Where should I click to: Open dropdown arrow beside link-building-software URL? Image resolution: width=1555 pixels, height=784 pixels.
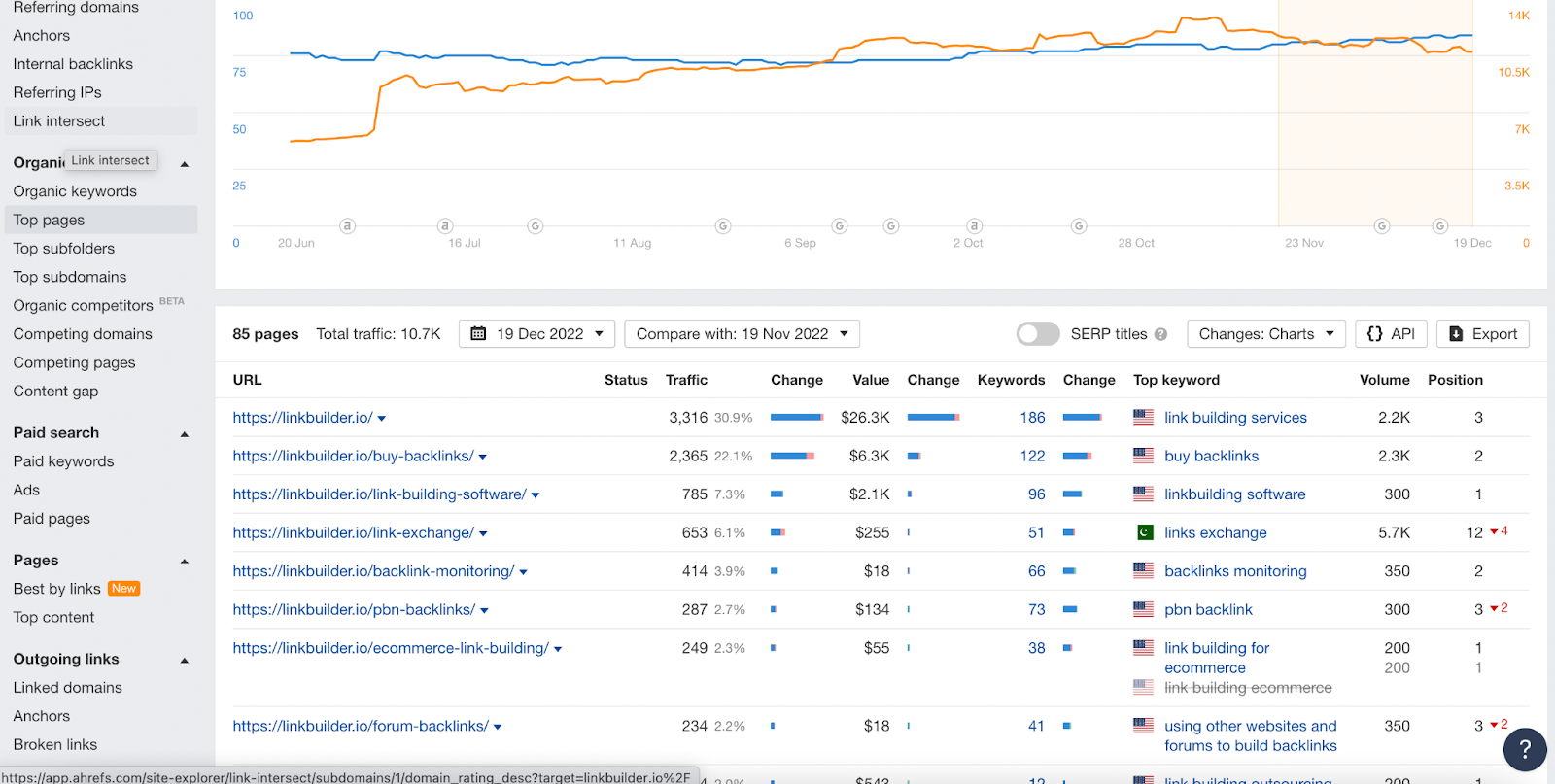(536, 495)
